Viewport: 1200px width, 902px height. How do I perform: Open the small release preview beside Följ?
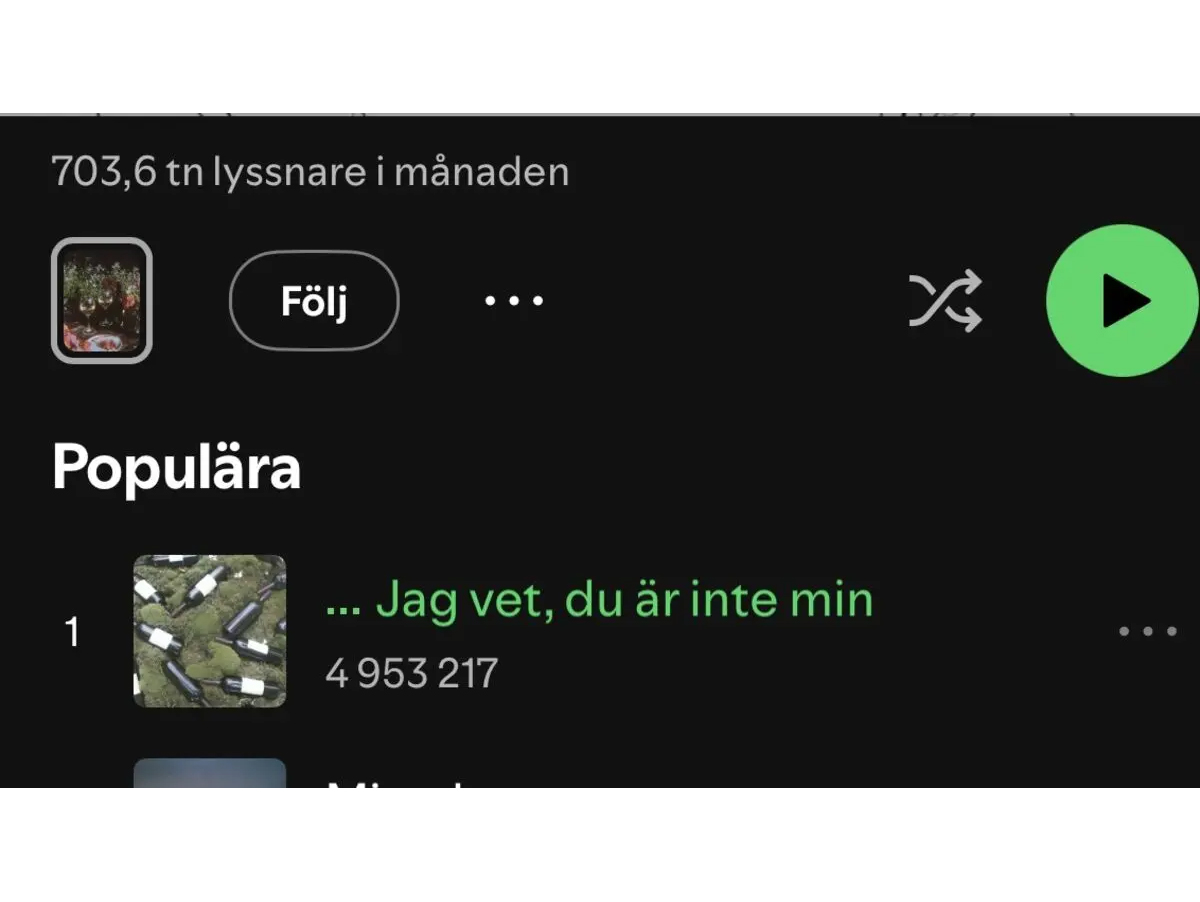[x=101, y=300]
